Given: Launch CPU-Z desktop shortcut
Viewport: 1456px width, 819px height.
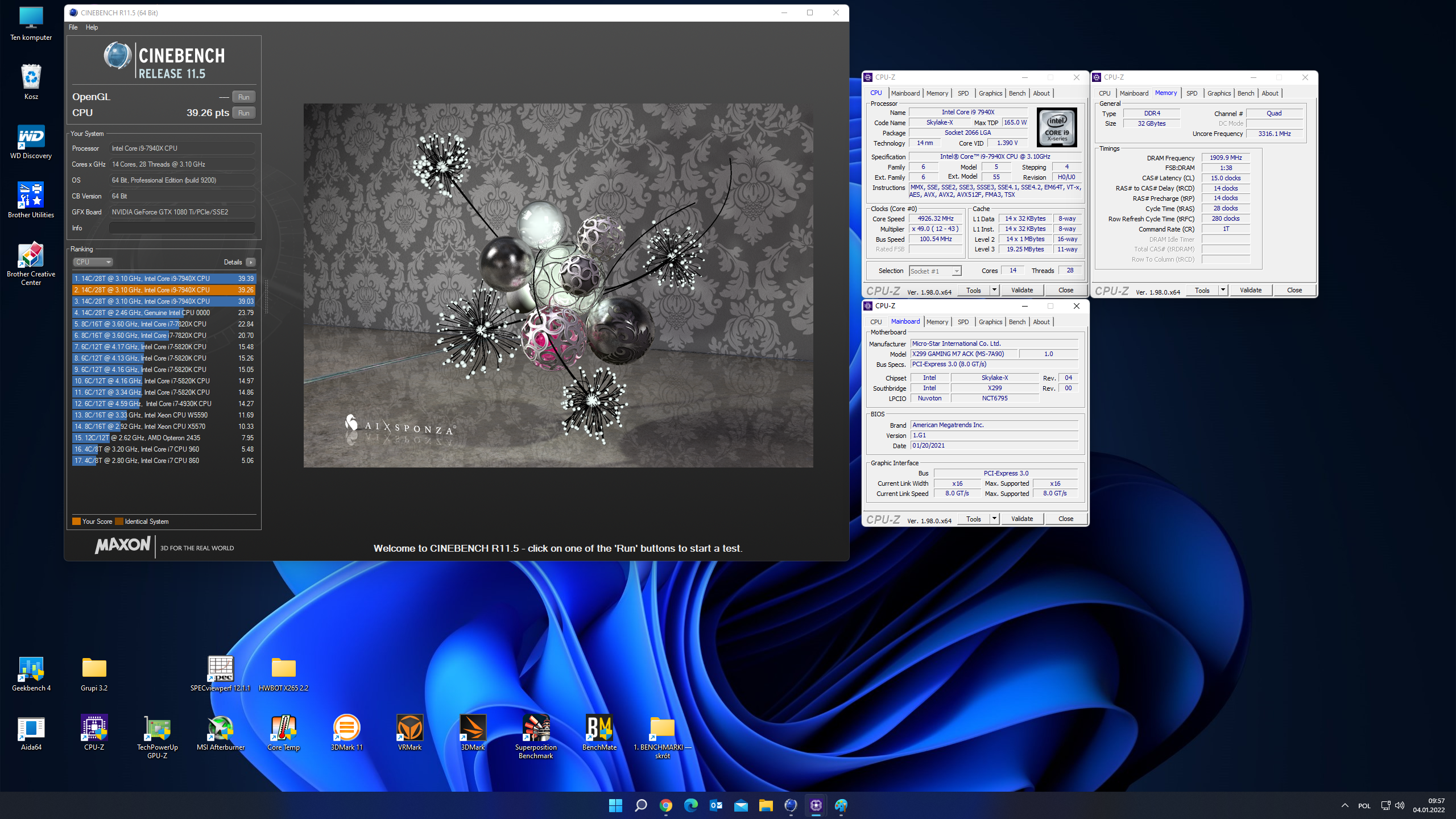Looking at the screenshot, I should click(94, 734).
